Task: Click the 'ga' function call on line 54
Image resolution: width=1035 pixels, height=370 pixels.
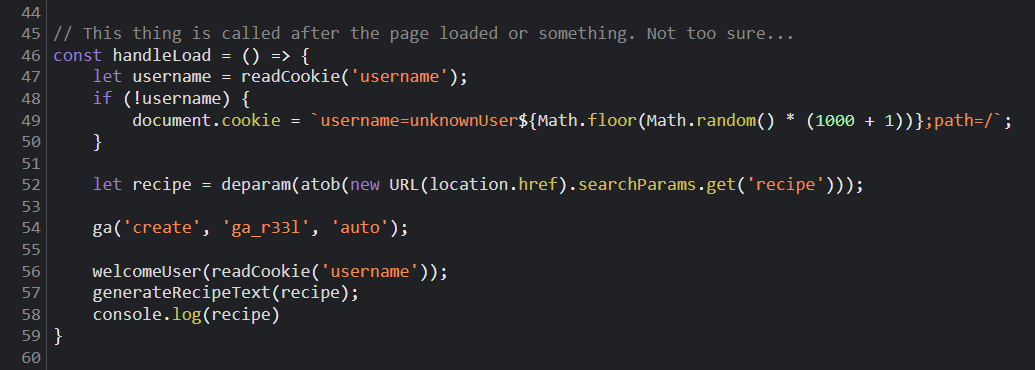Action: (x=103, y=229)
